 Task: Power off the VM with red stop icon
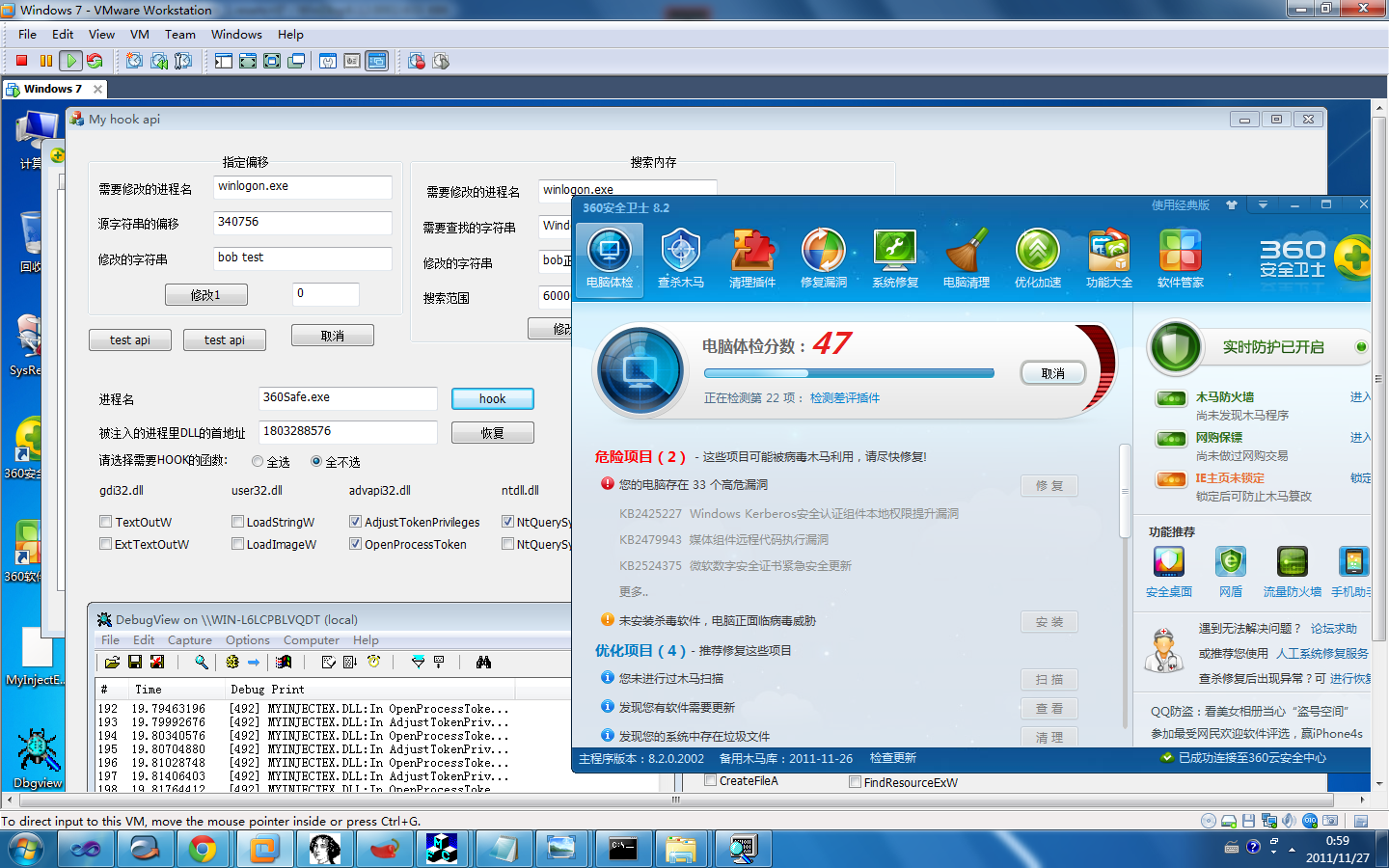click(21, 61)
